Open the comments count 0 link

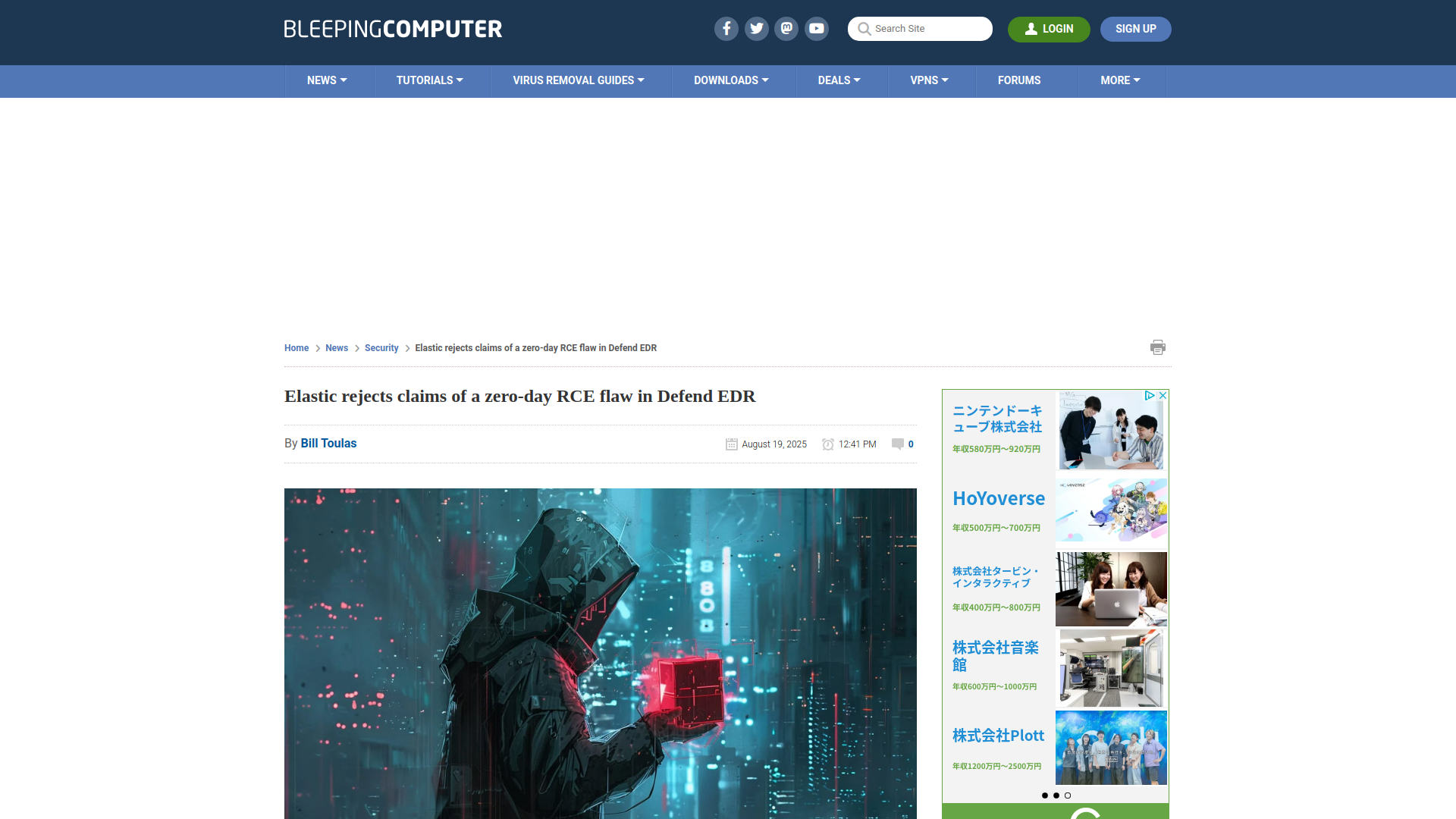point(911,444)
